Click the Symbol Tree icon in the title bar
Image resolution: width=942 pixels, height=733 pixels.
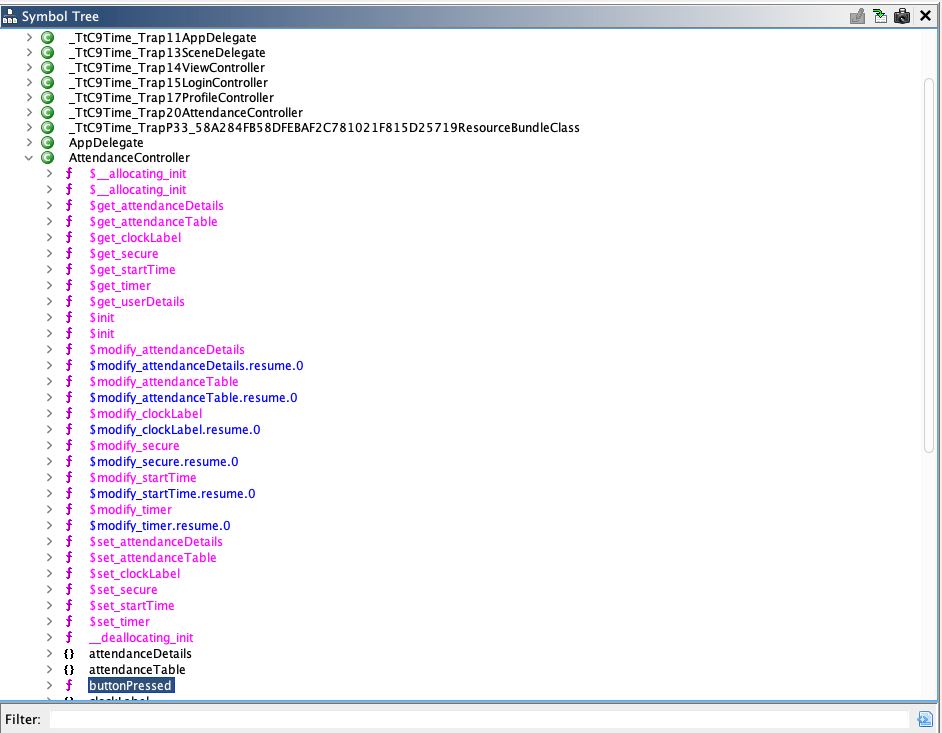click(x=10, y=17)
